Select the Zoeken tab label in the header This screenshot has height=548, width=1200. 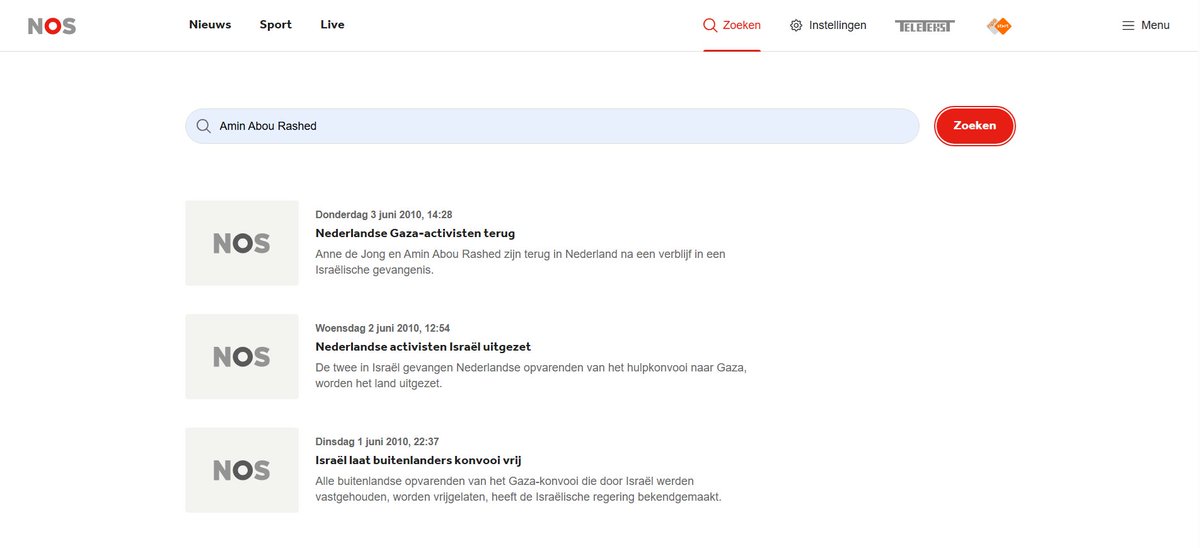tap(742, 25)
